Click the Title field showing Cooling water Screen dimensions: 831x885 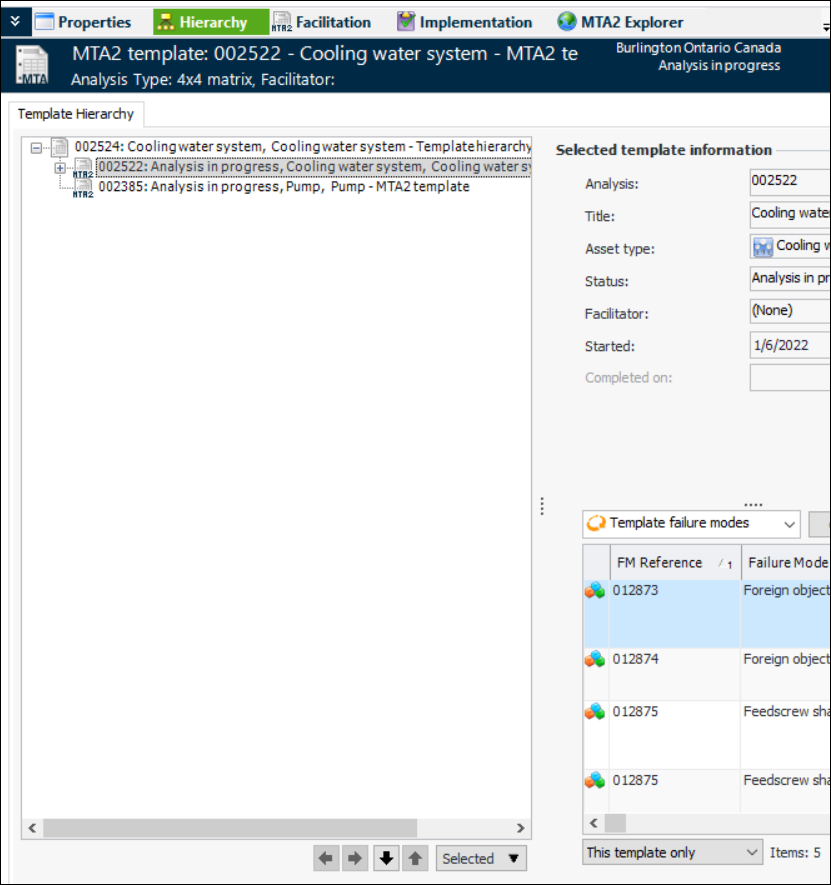coord(790,214)
